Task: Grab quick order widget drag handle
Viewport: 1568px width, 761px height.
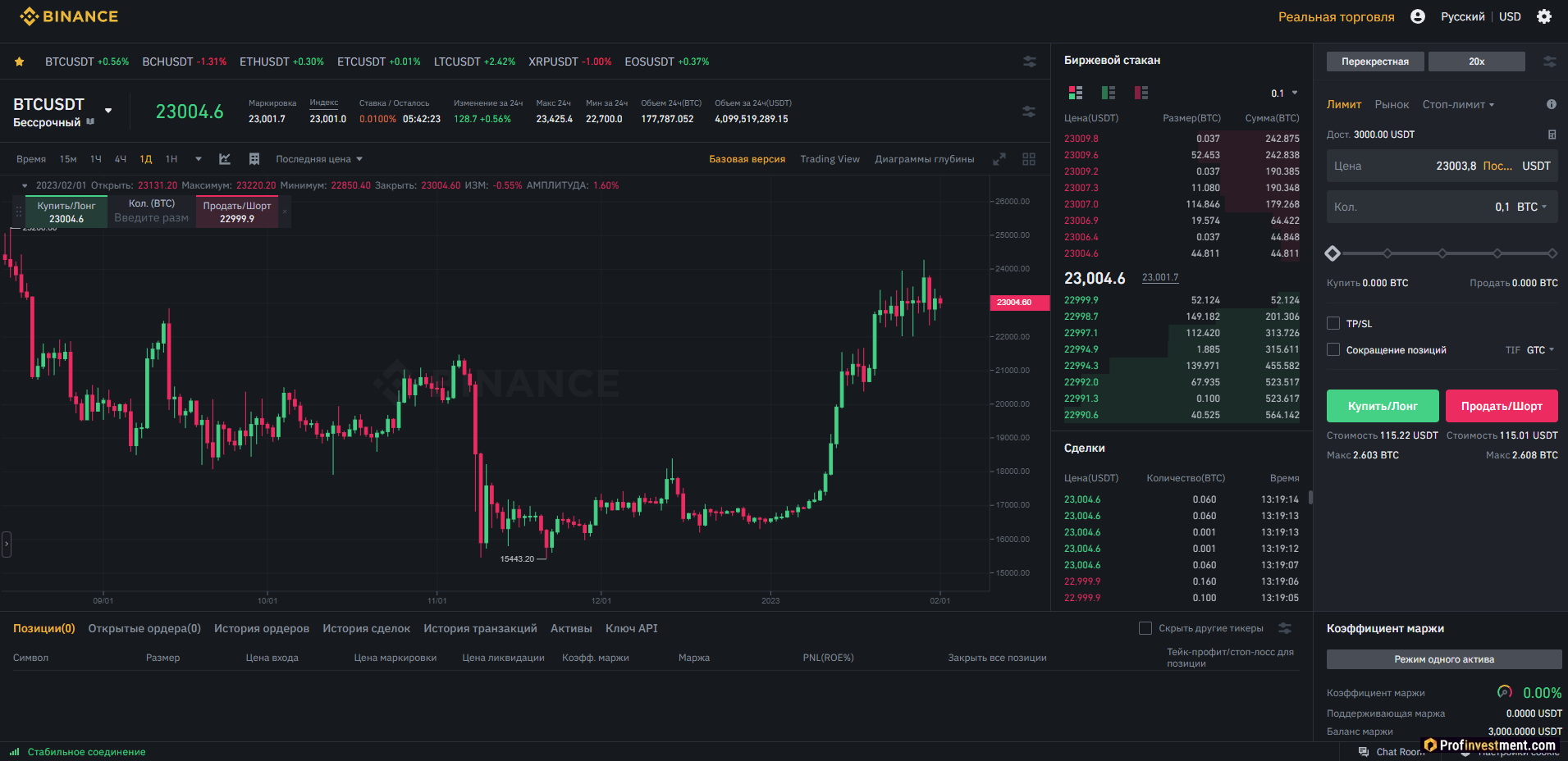Action: pyautogui.click(x=19, y=212)
